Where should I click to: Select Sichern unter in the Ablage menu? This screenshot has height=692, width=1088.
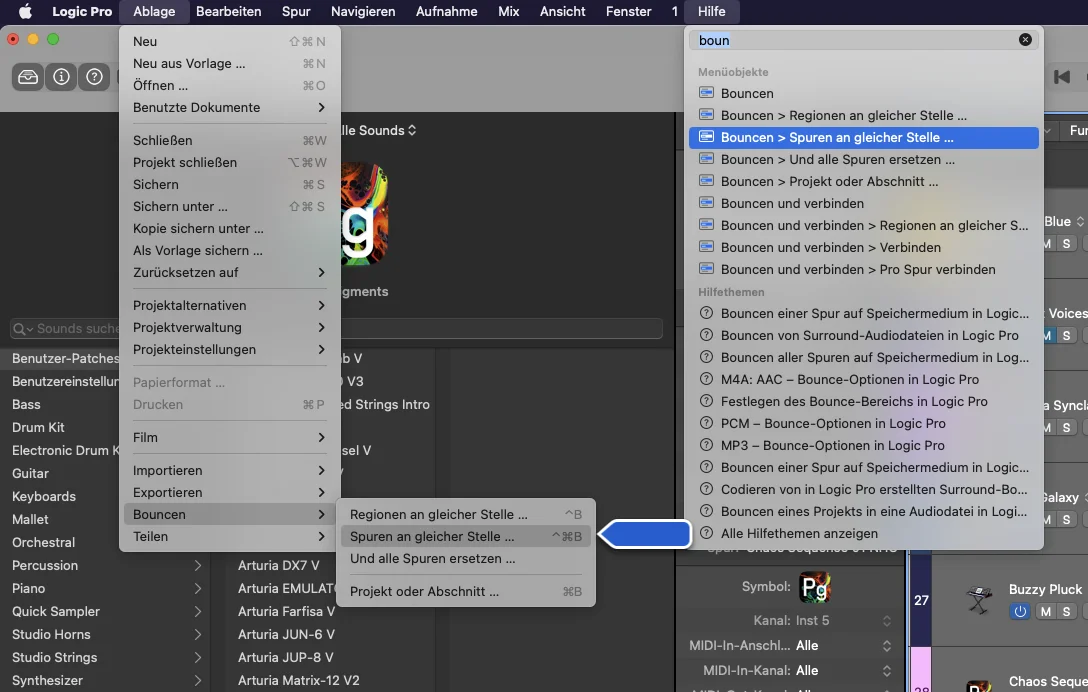coord(230,206)
